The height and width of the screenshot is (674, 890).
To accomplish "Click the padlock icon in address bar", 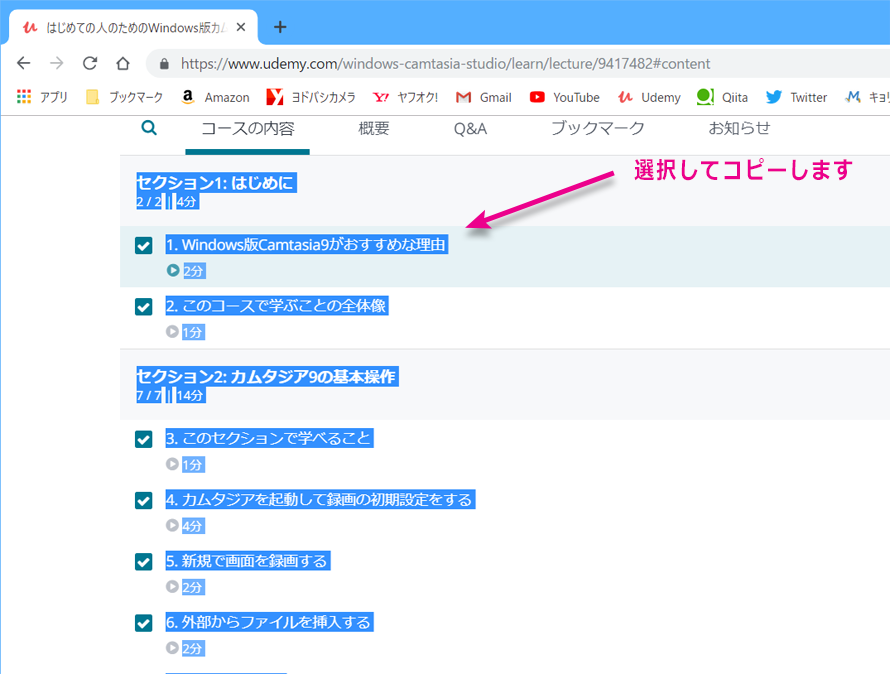I will pyautogui.click(x=164, y=64).
